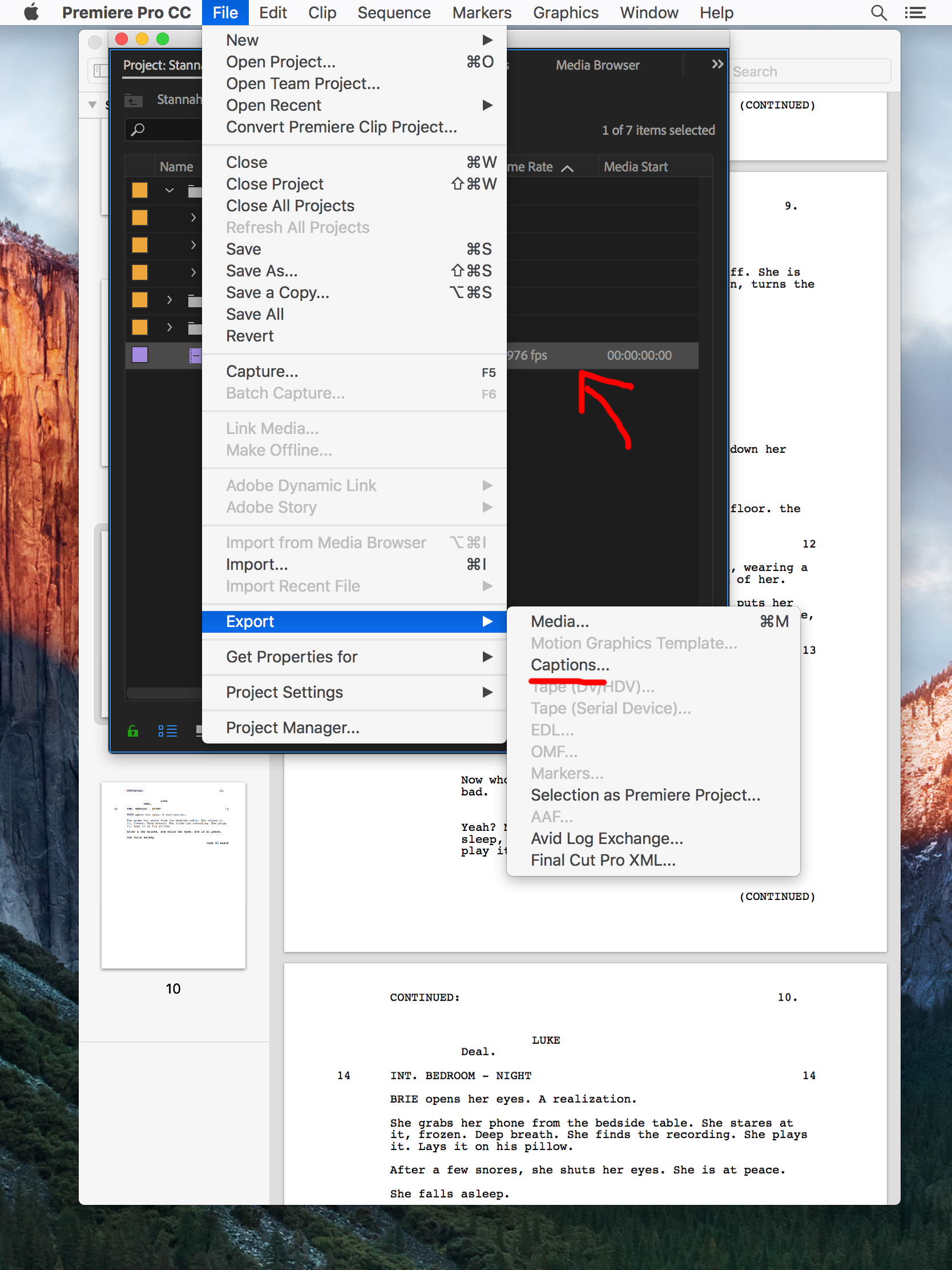Choose Convert Premiere Clip Project...
952x1270 pixels.
coord(354,127)
